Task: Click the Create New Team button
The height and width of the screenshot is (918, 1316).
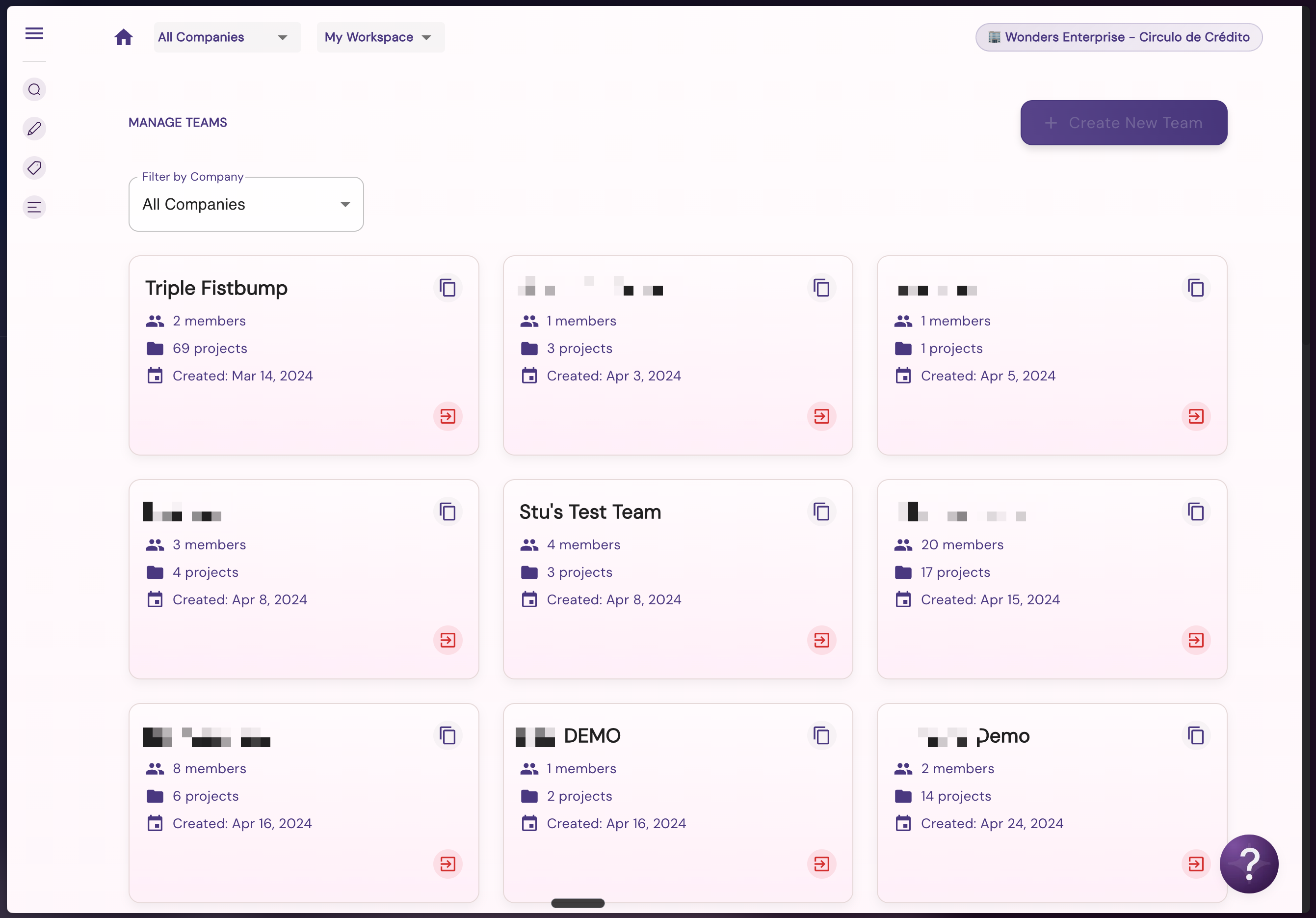Action: click(x=1124, y=123)
